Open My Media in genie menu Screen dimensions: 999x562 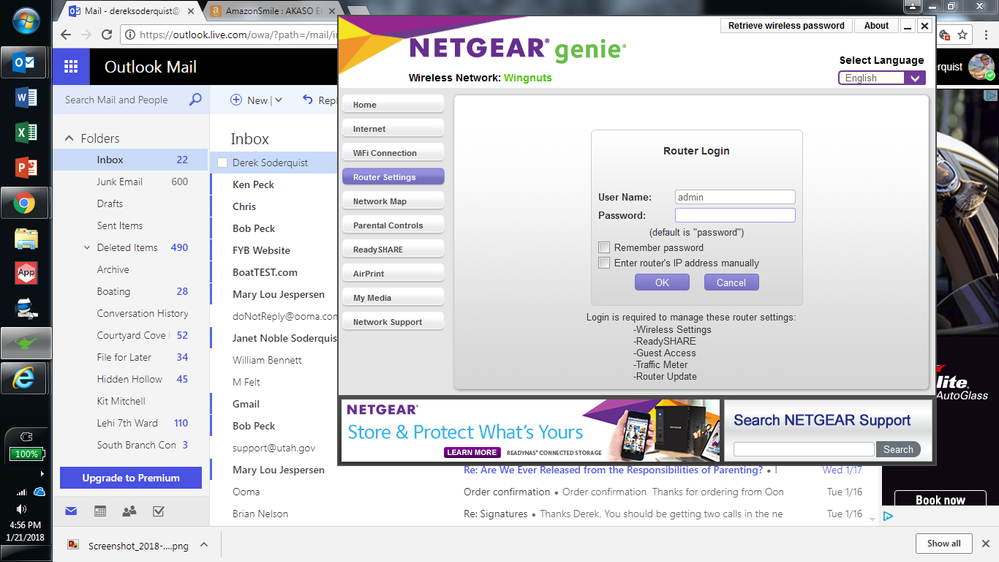tap(393, 298)
